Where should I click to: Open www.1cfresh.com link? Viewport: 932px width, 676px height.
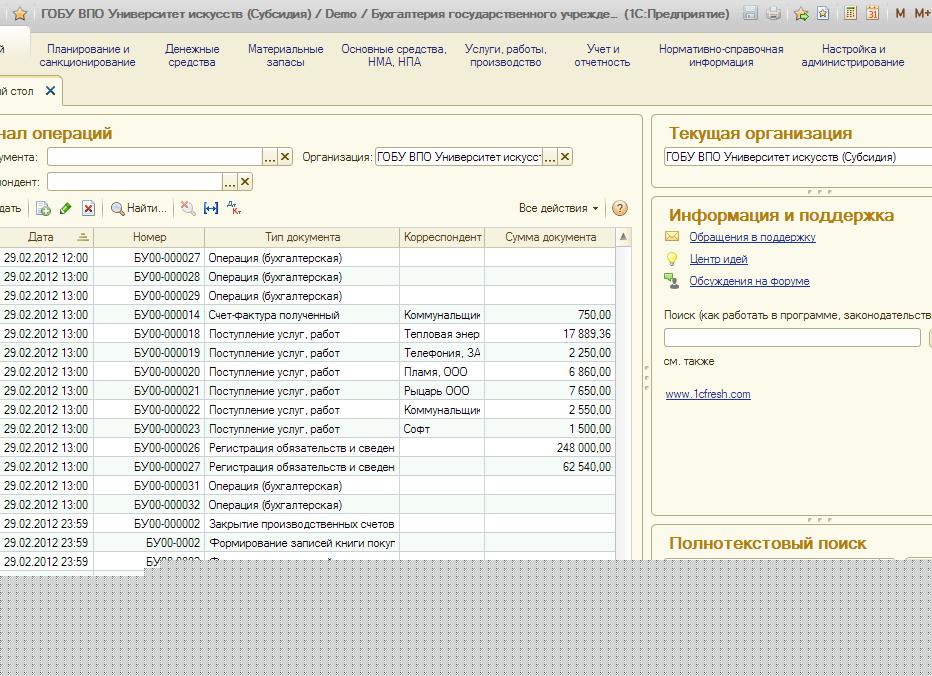(x=708, y=394)
